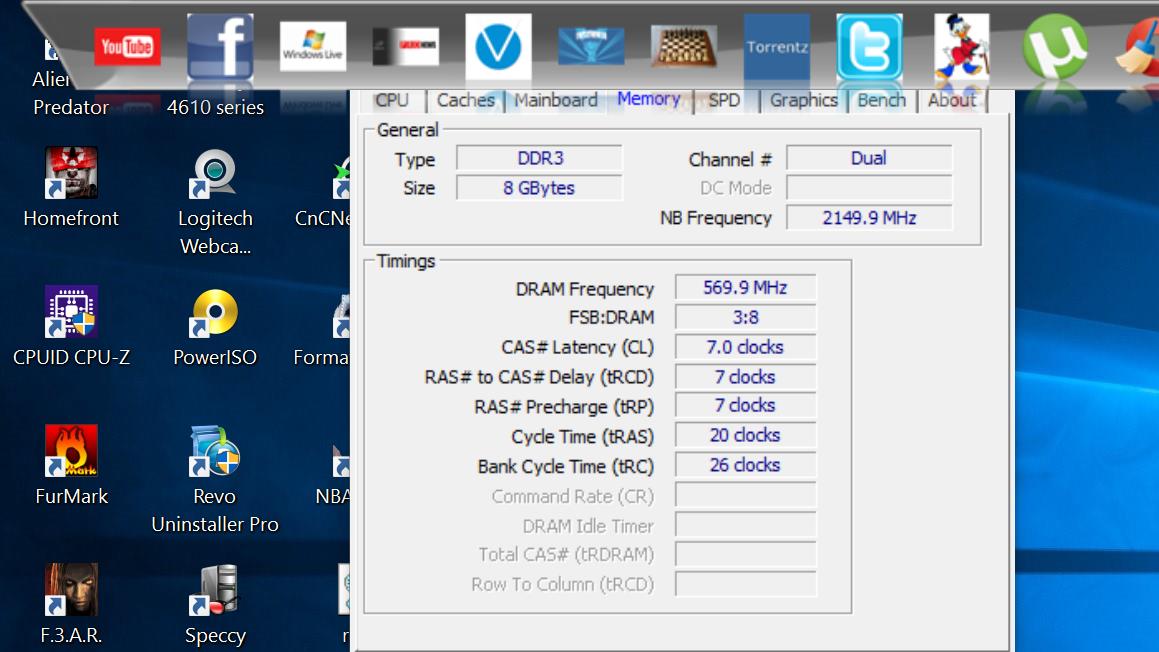Screen dimensions: 1159x652
Task: Open the Torrentz dock shortcut
Action: pyautogui.click(x=777, y=47)
